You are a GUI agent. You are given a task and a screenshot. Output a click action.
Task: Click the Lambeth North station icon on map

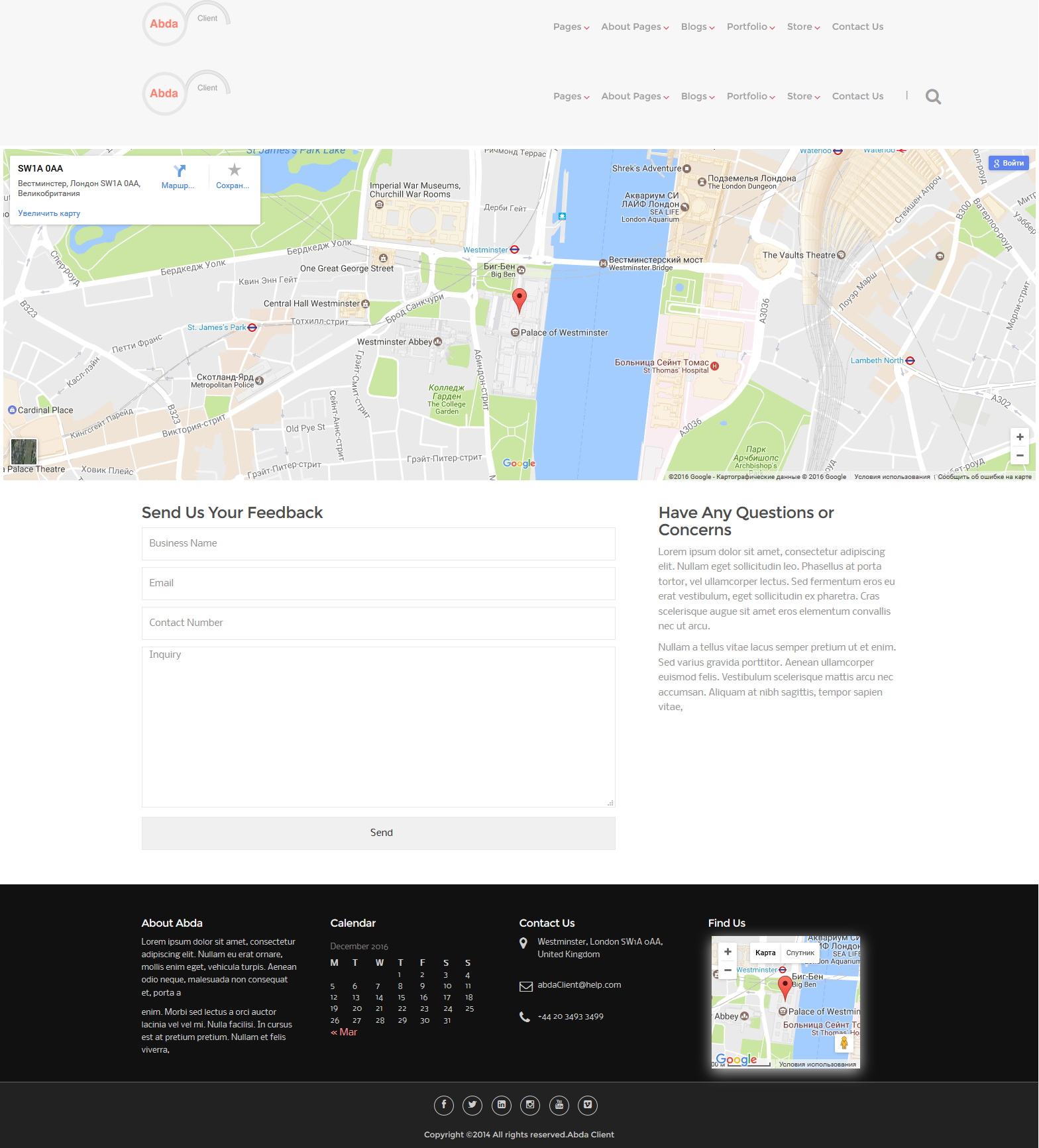tap(910, 360)
